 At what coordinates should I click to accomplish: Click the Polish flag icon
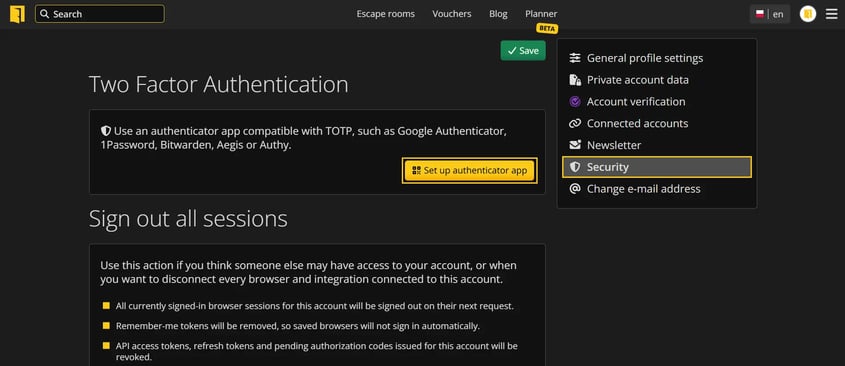pyautogui.click(x=760, y=14)
